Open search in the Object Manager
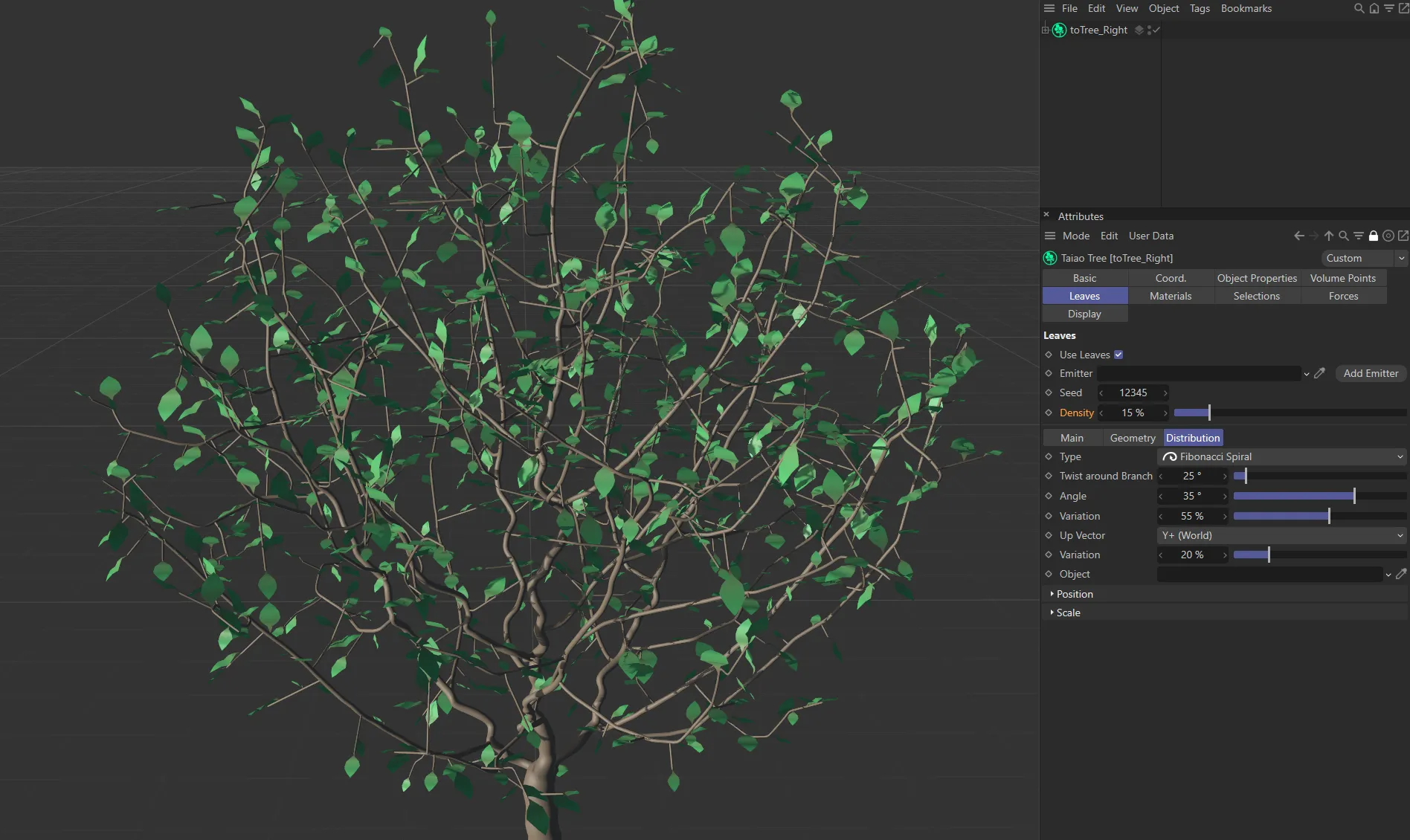 (1359, 8)
